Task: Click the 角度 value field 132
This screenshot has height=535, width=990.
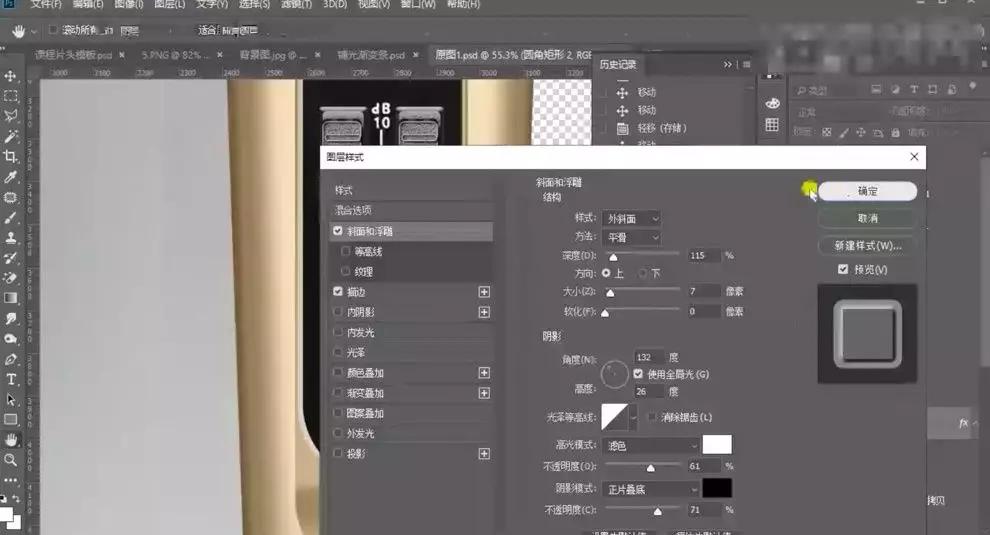Action: tap(649, 358)
